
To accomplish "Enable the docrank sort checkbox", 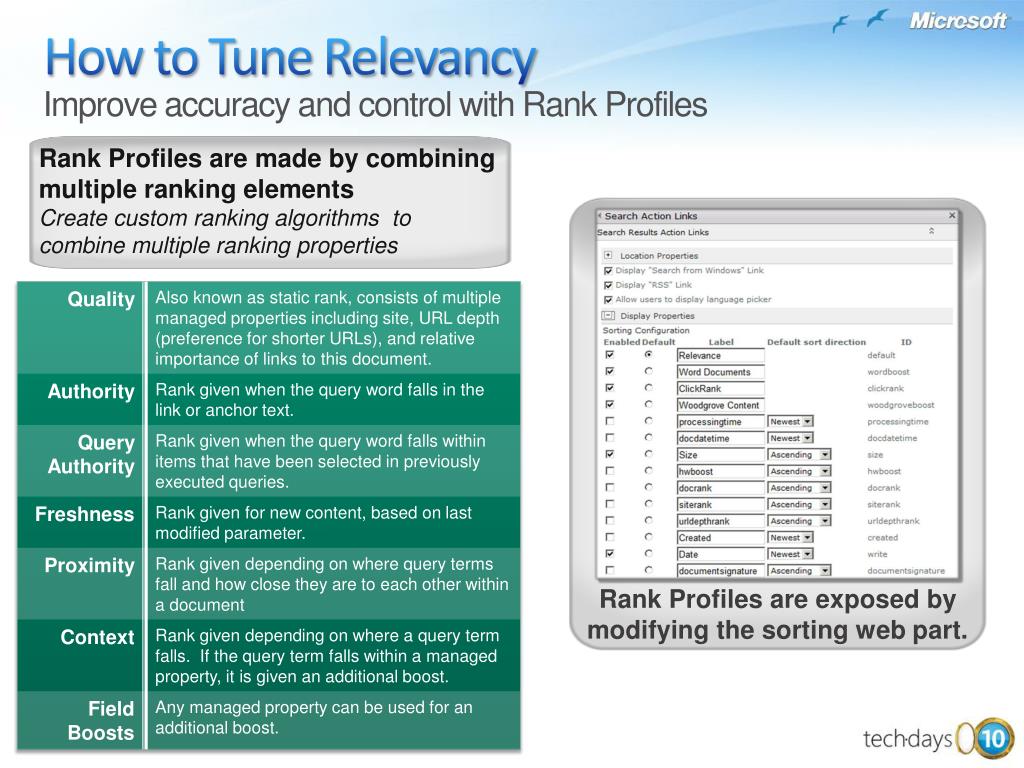I will [610, 487].
